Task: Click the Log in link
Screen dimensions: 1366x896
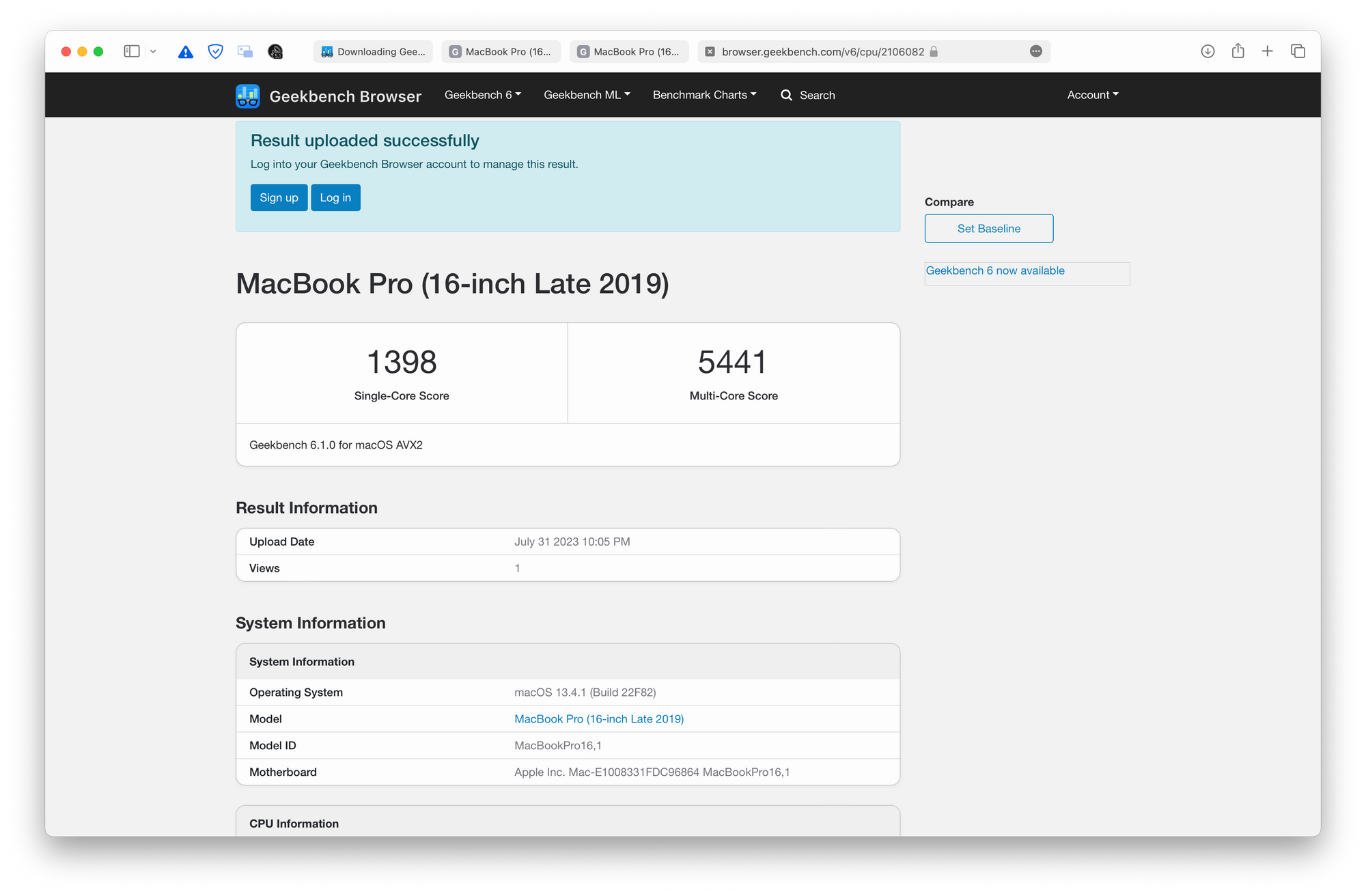Action: [x=335, y=198]
